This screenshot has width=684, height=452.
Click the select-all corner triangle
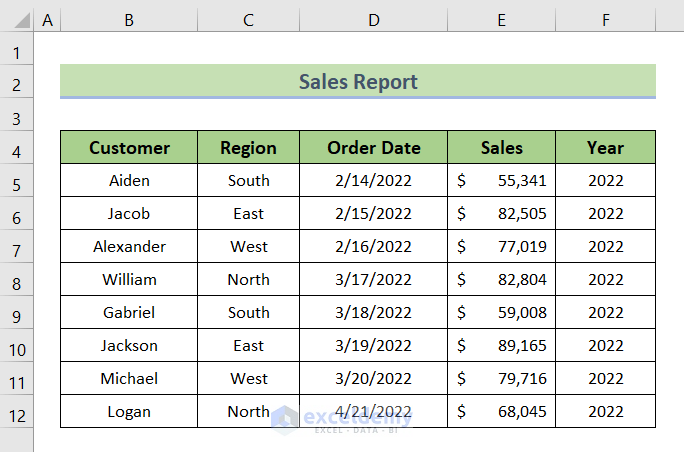[17, 18]
